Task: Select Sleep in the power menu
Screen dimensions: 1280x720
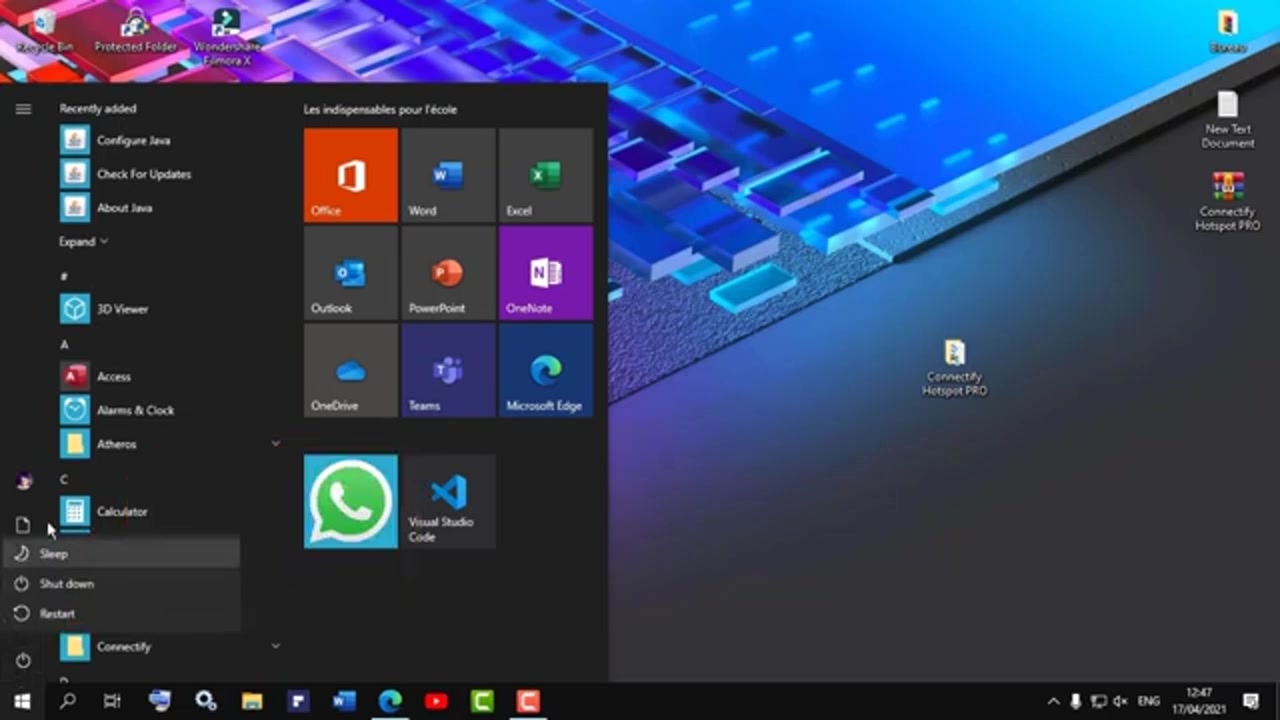Action: click(121, 553)
